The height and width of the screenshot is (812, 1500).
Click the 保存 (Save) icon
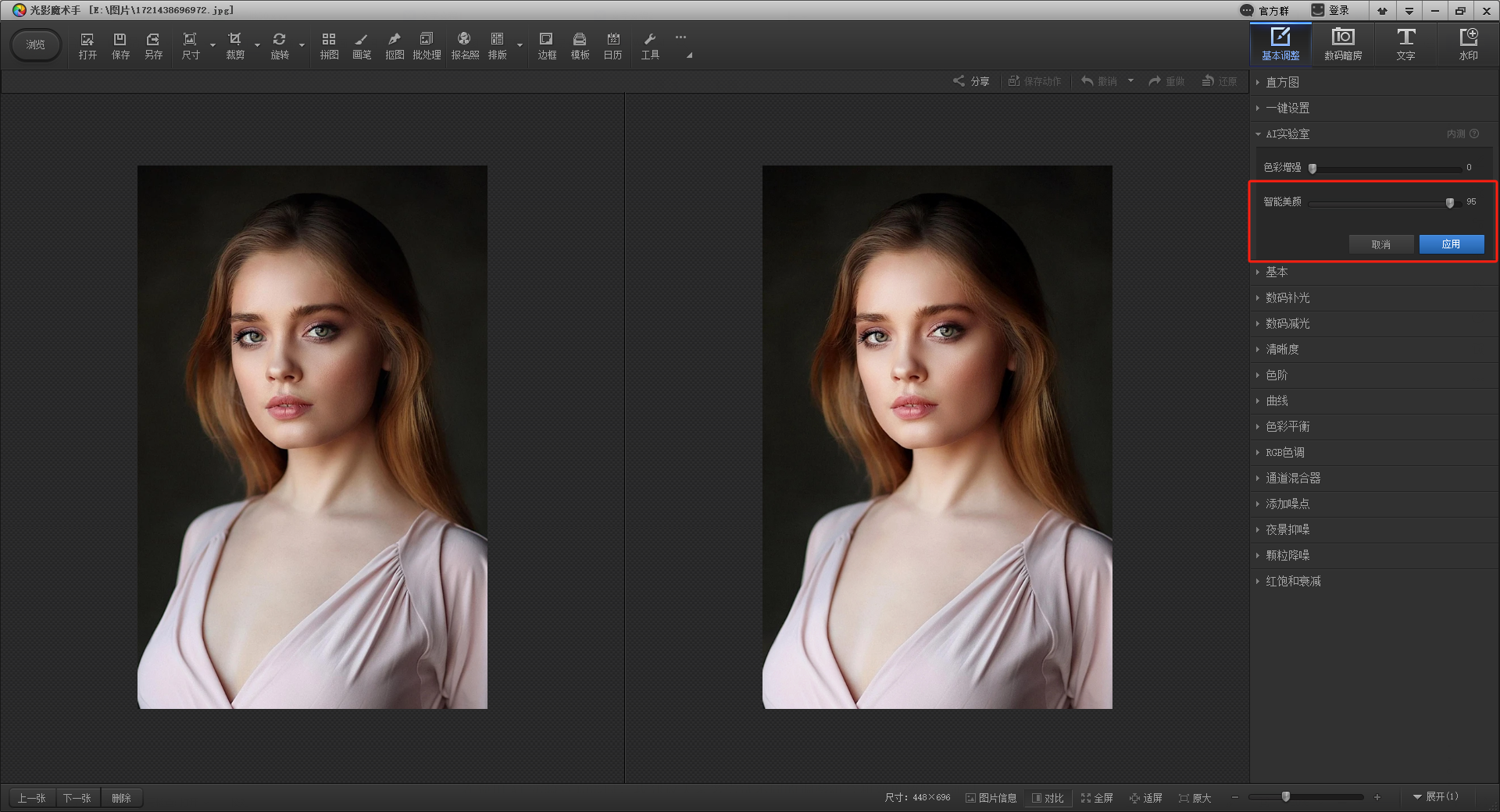120,45
